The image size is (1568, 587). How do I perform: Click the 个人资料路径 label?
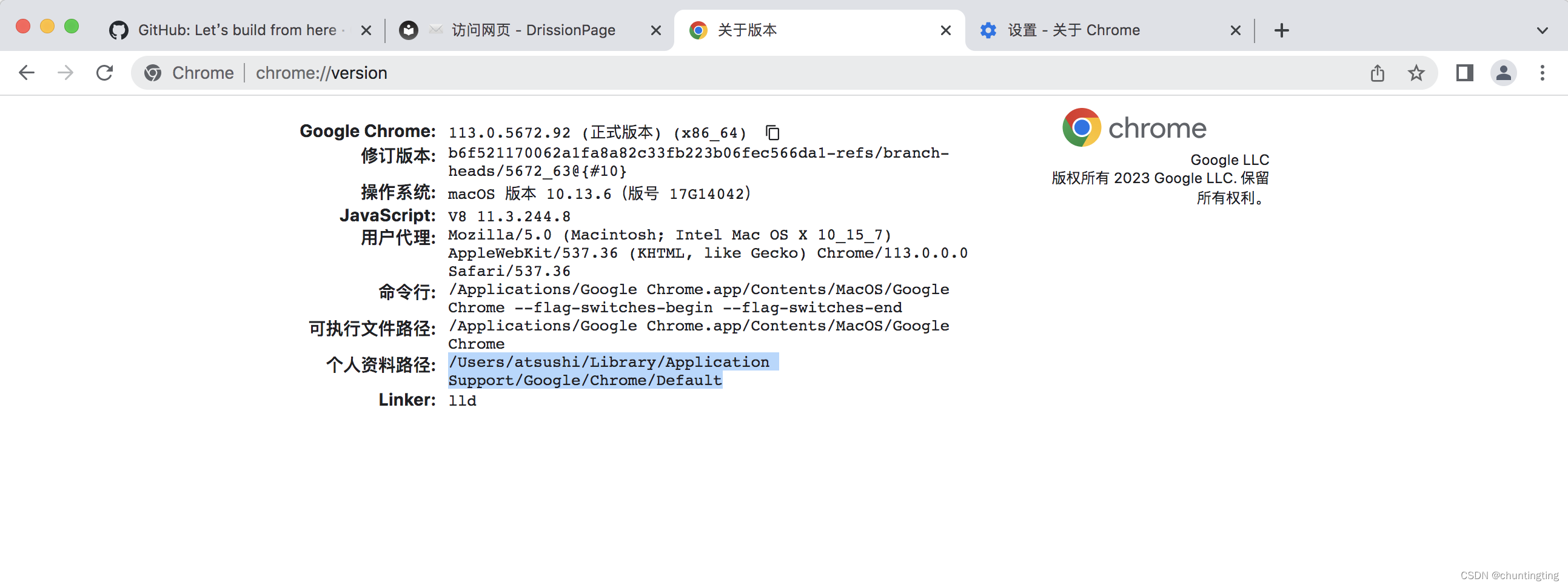pyautogui.click(x=381, y=365)
